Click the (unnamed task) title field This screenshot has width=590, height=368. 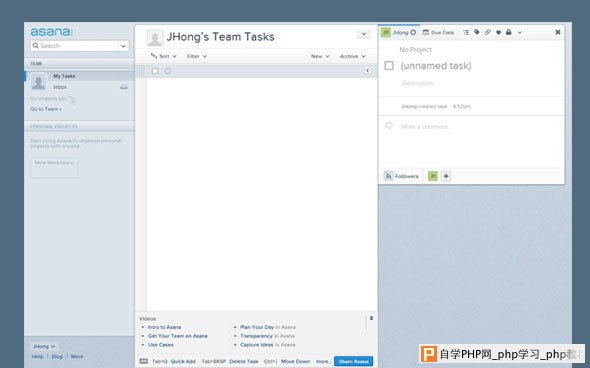(436, 66)
